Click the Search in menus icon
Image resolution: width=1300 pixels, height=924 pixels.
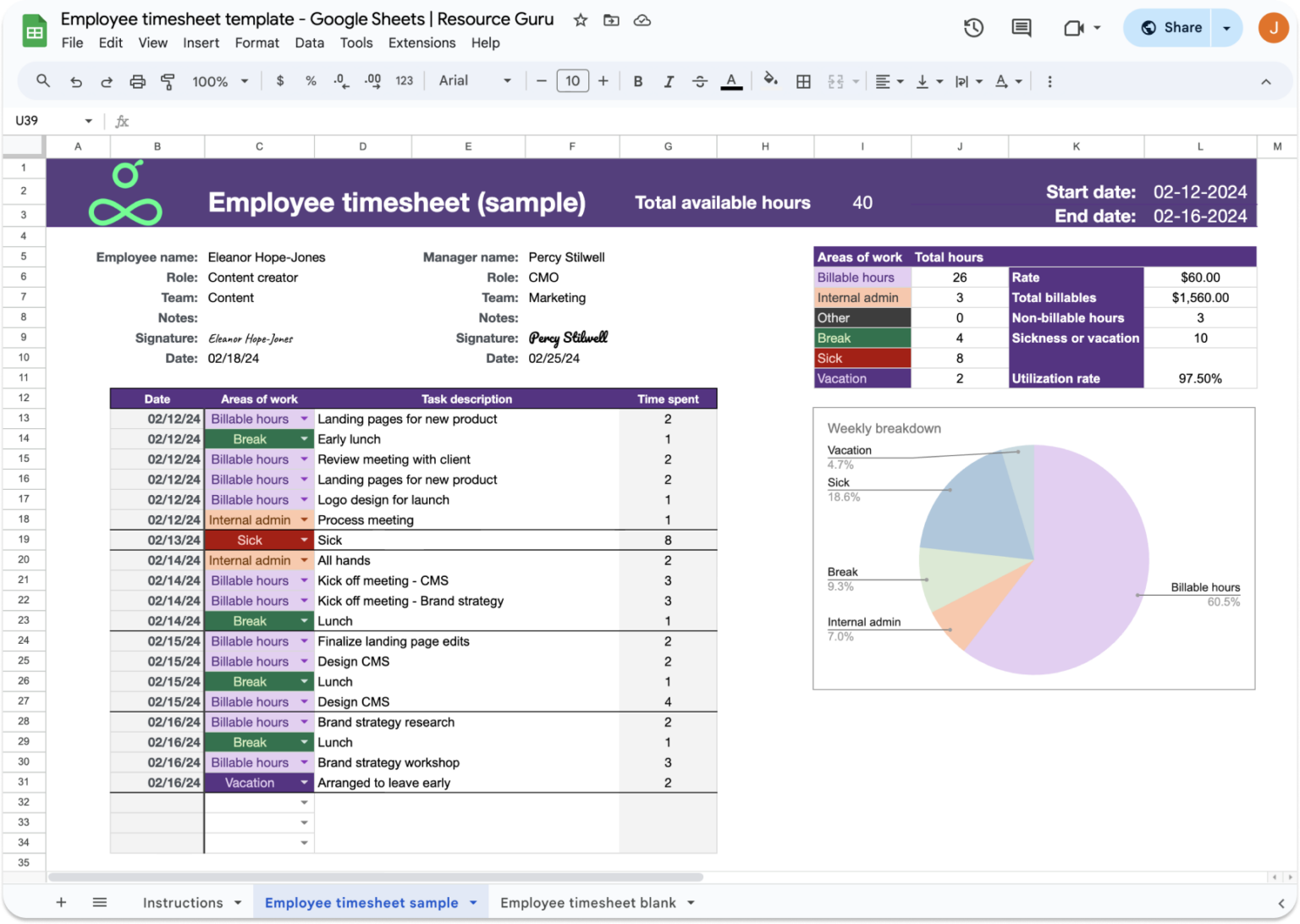click(x=42, y=81)
